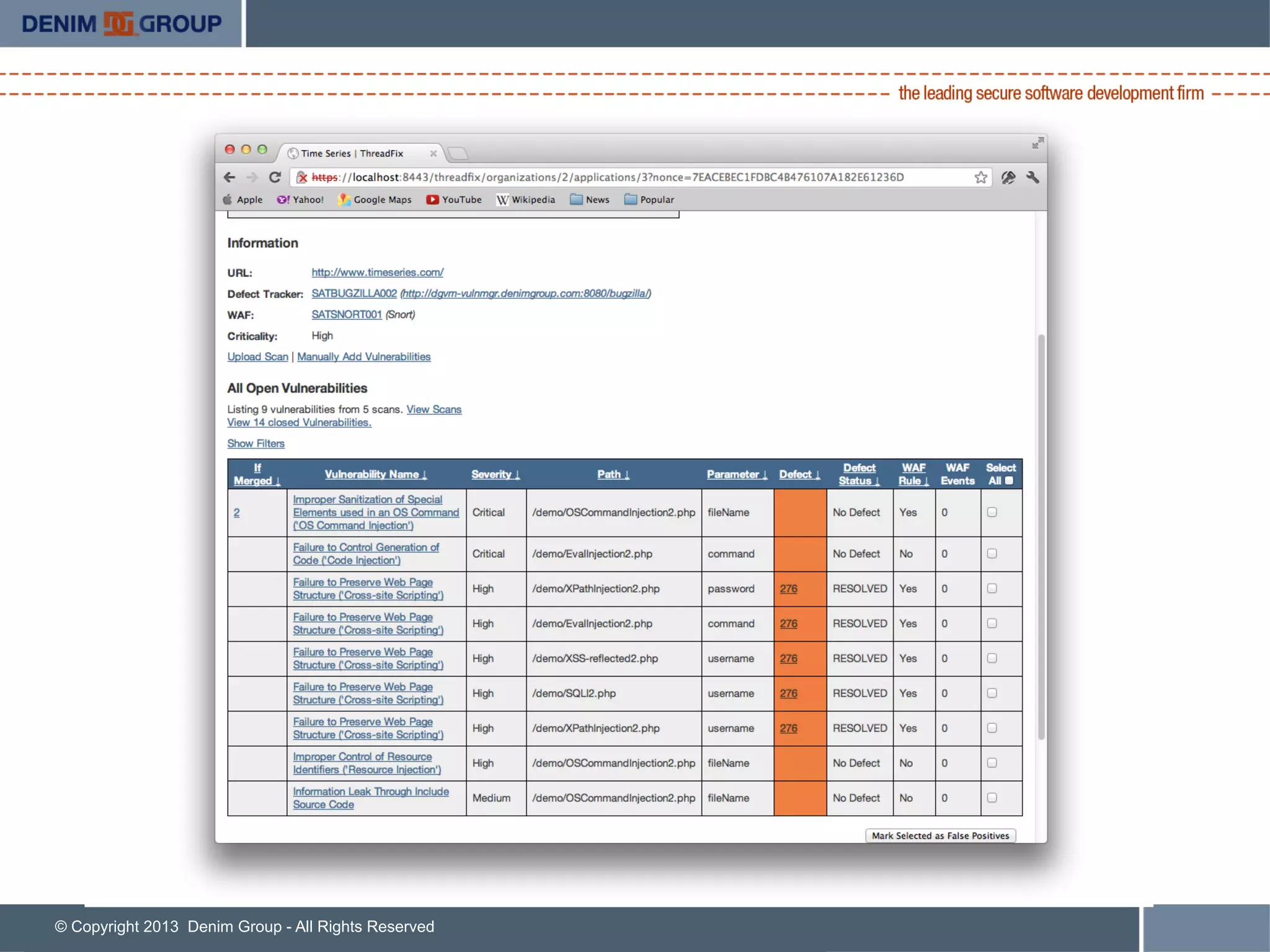This screenshot has height=952, width=1270.
Task: Open the News bookmarks folder
Action: (x=590, y=200)
